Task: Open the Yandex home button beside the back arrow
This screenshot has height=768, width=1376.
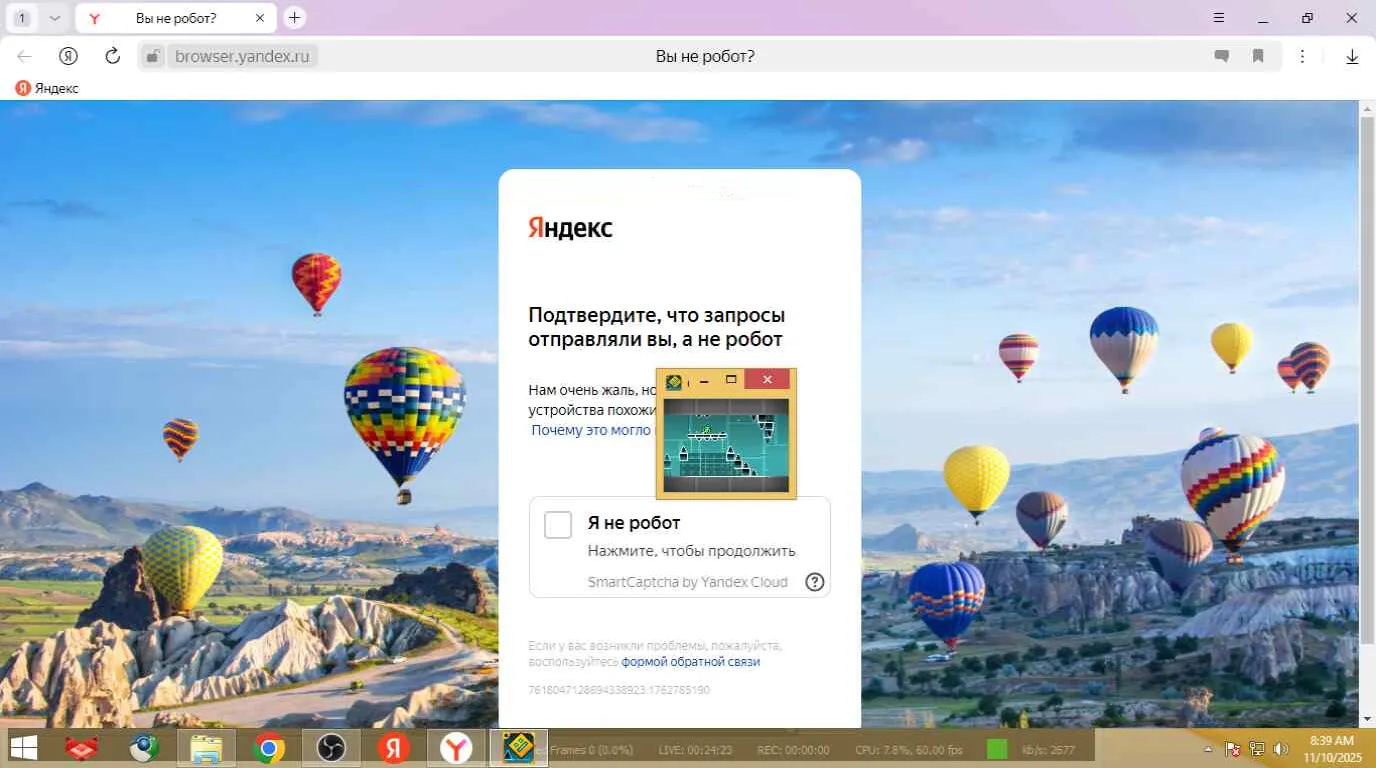Action: [68, 56]
